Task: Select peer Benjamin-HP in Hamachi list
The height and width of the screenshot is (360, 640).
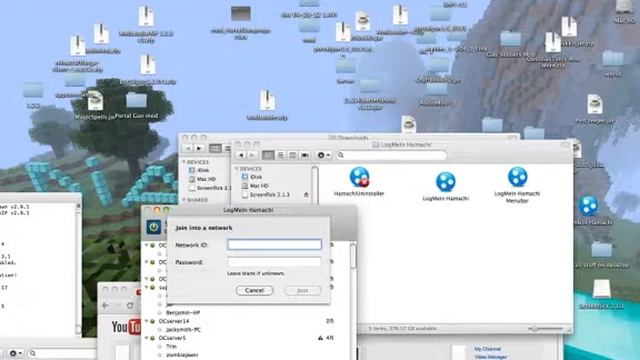Action: (x=182, y=313)
